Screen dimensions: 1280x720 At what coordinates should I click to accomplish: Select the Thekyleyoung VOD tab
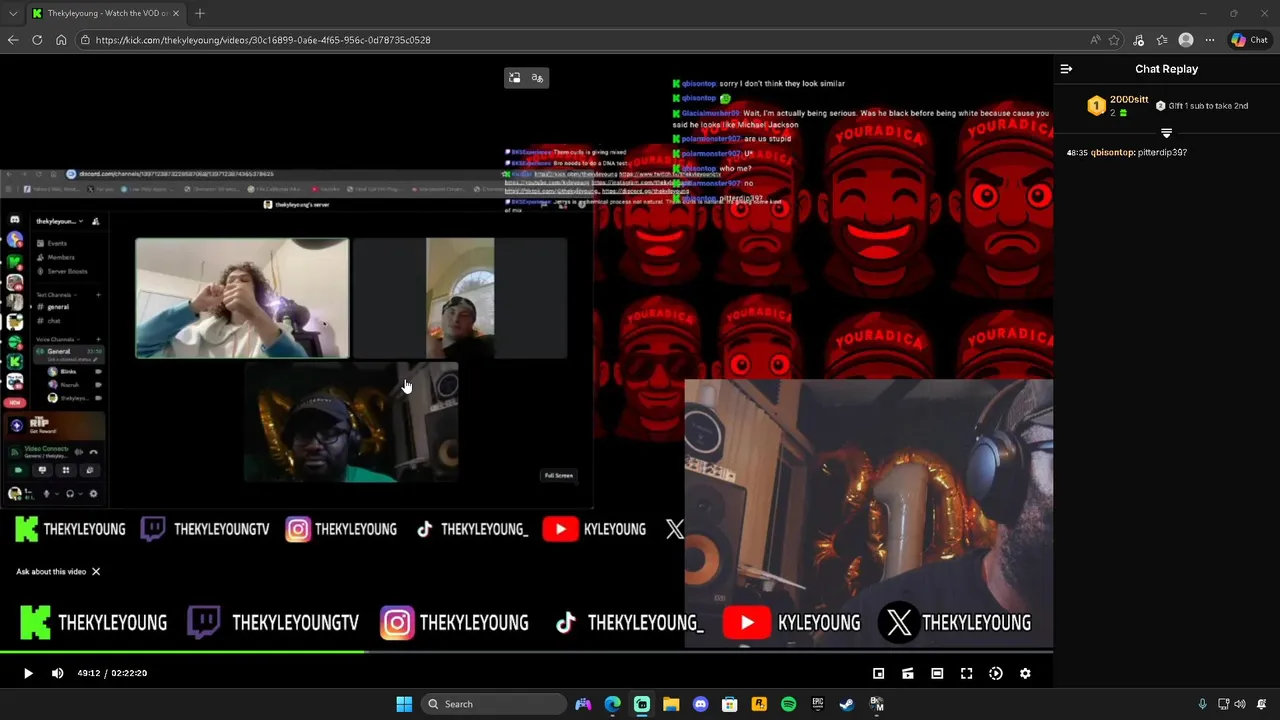pos(105,13)
